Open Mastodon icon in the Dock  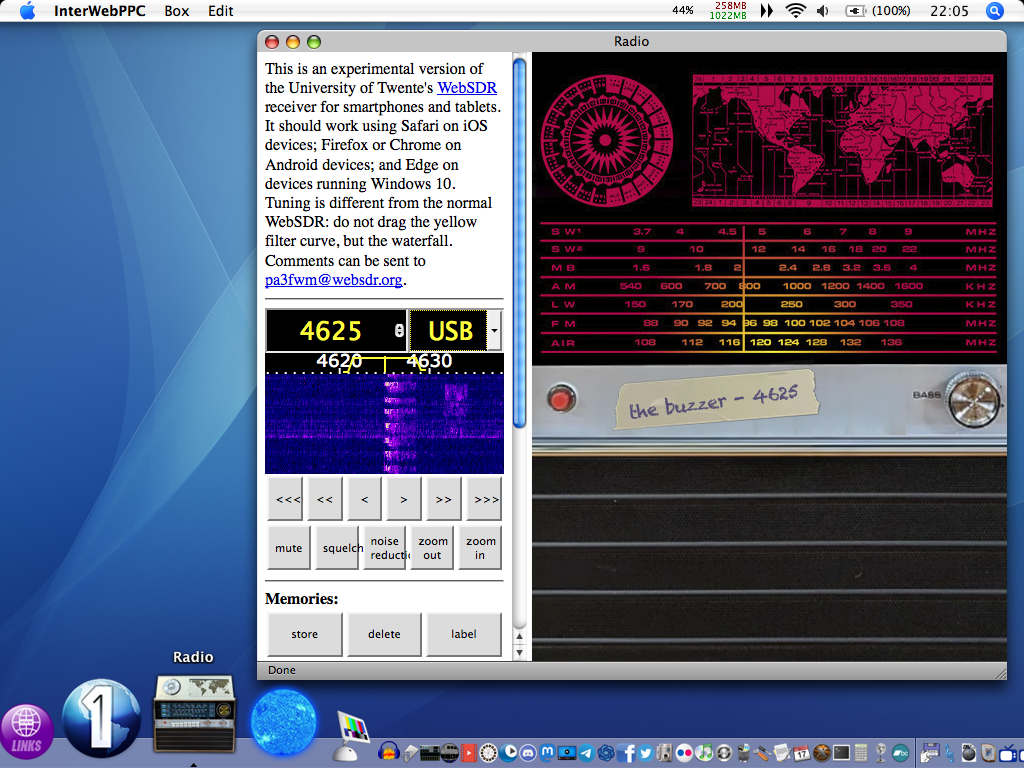tap(547, 752)
